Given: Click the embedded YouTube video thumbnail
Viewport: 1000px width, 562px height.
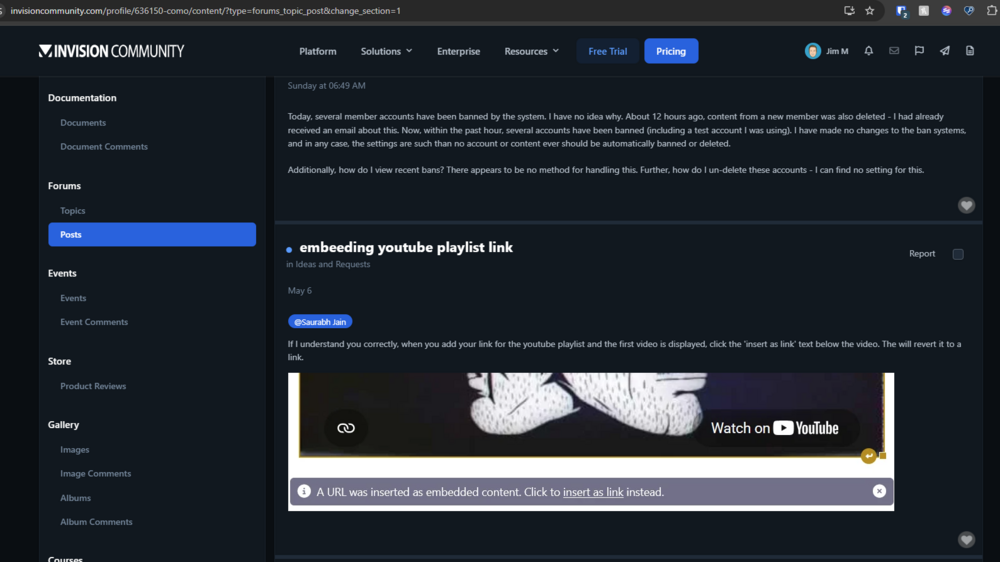Looking at the screenshot, I should (x=592, y=415).
